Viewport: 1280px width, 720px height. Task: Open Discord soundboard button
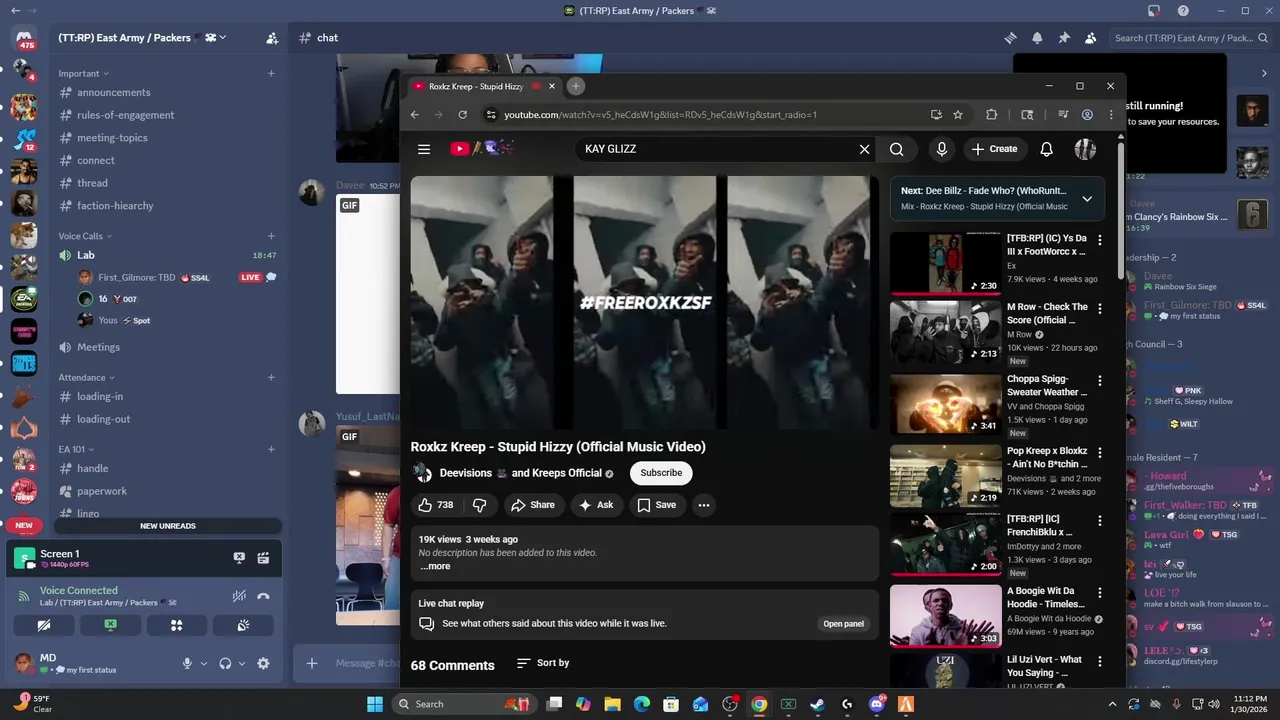tap(243, 625)
